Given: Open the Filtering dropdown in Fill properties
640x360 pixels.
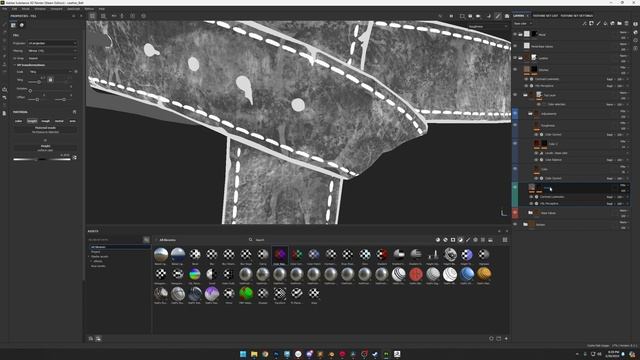Looking at the screenshot, I should [52, 51].
